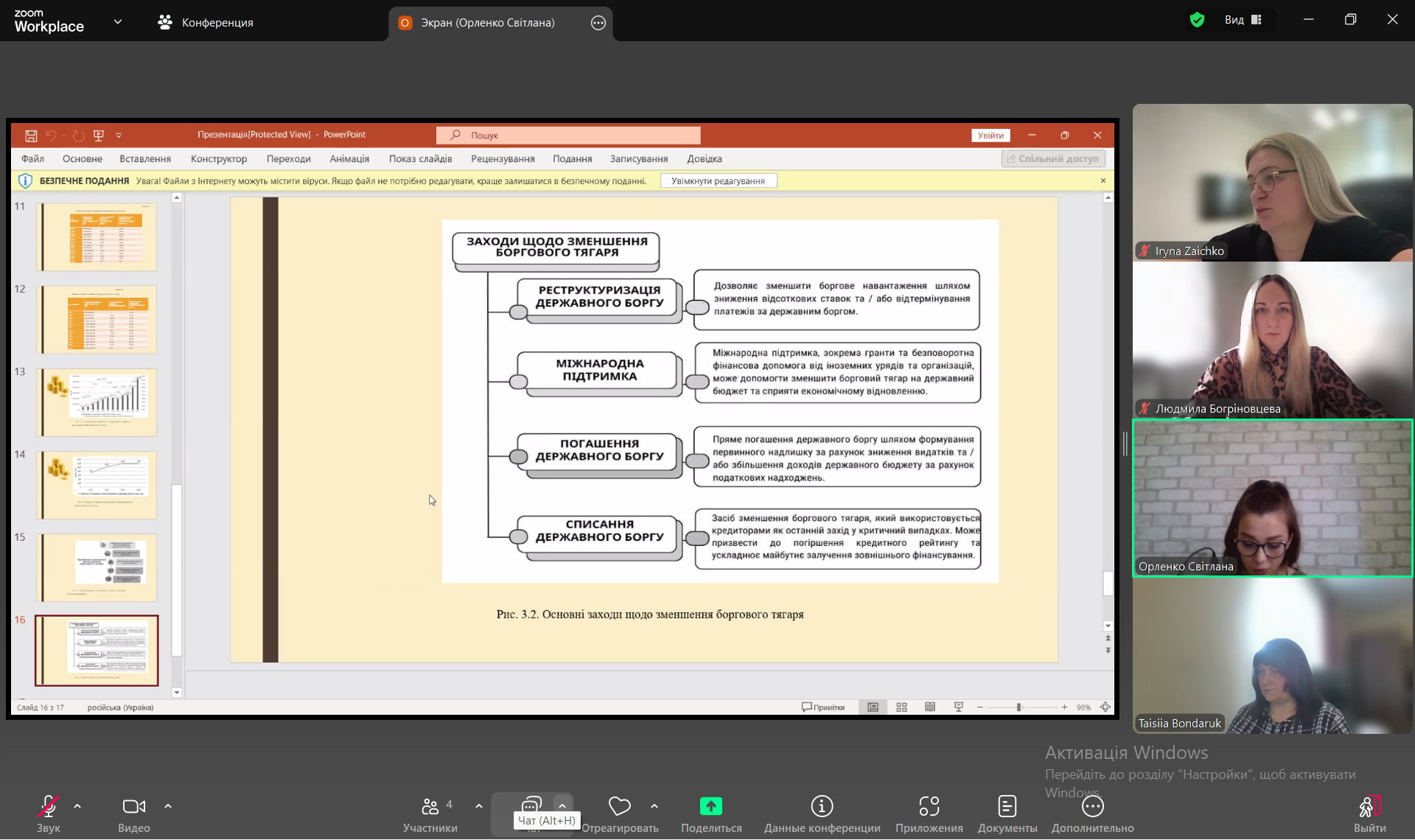Open Документы icon in toolbar
Image resolution: width=1415 pixels, height=840 pixels.
pos(1007,807)
